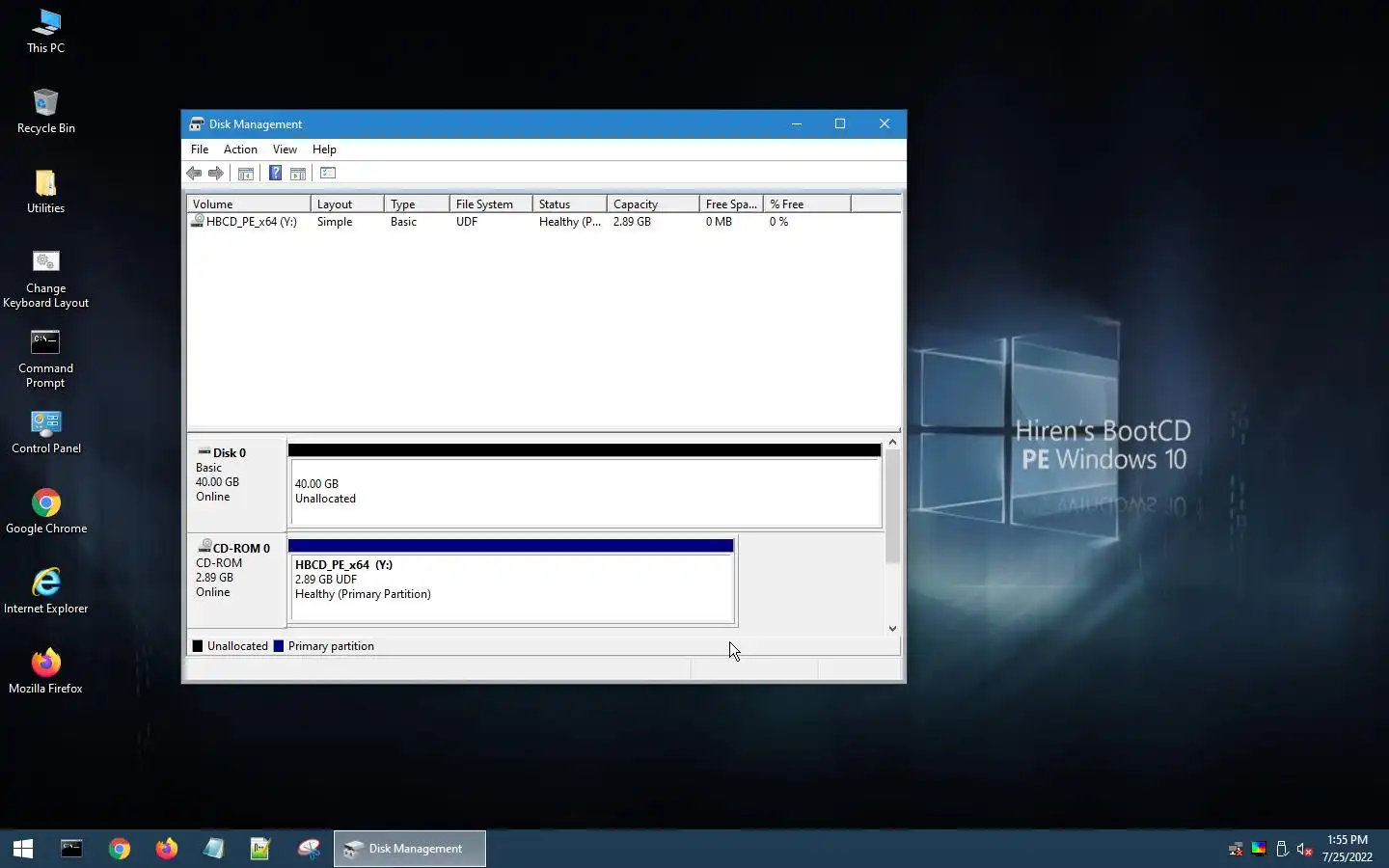Open the View menu

pyautogui.click(x=285, y=149)
